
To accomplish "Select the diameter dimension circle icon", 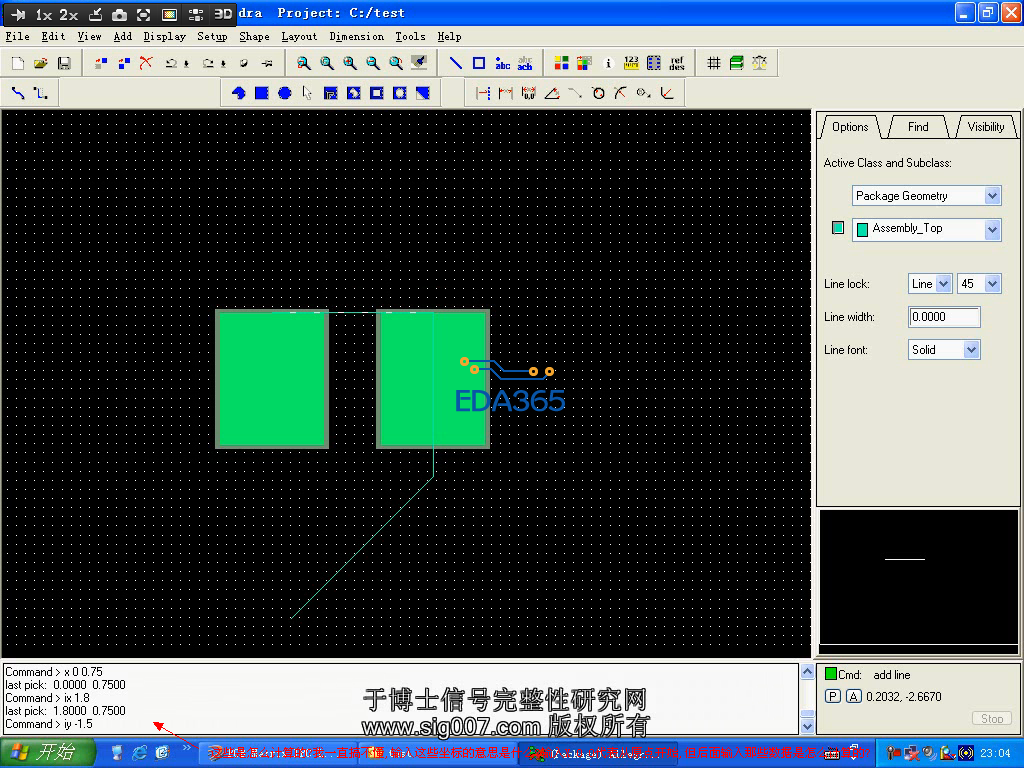I will 598,93.
